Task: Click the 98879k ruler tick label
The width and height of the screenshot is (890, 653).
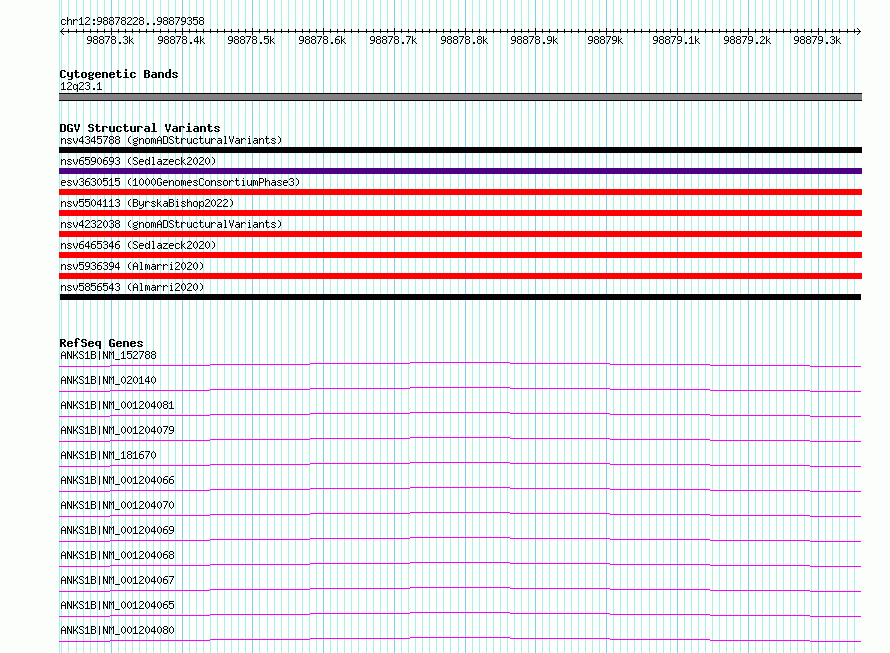Action: (x=605, y=40)
